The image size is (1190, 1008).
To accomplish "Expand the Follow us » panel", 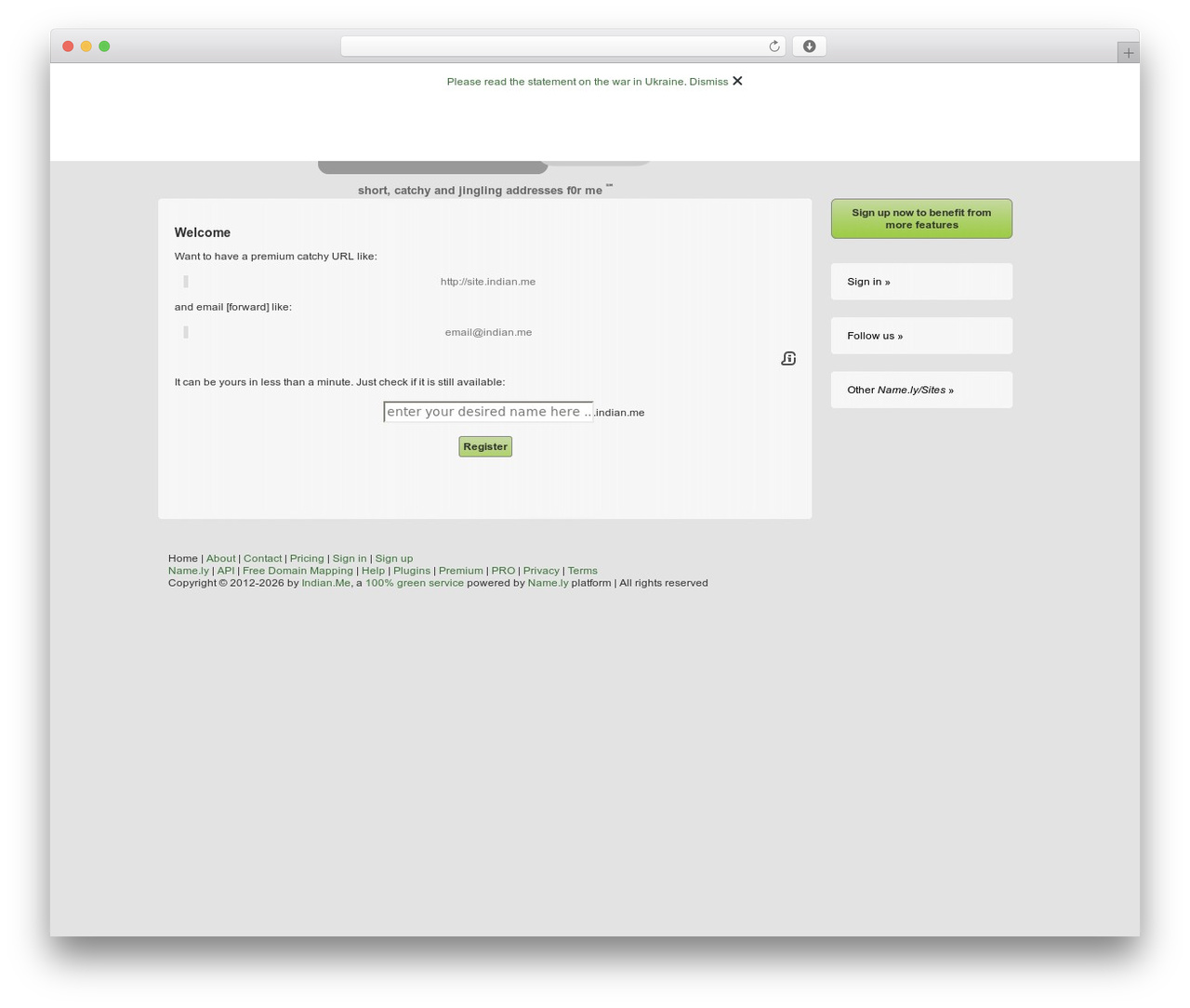I will pyautogui.click(x=921, y=336).
